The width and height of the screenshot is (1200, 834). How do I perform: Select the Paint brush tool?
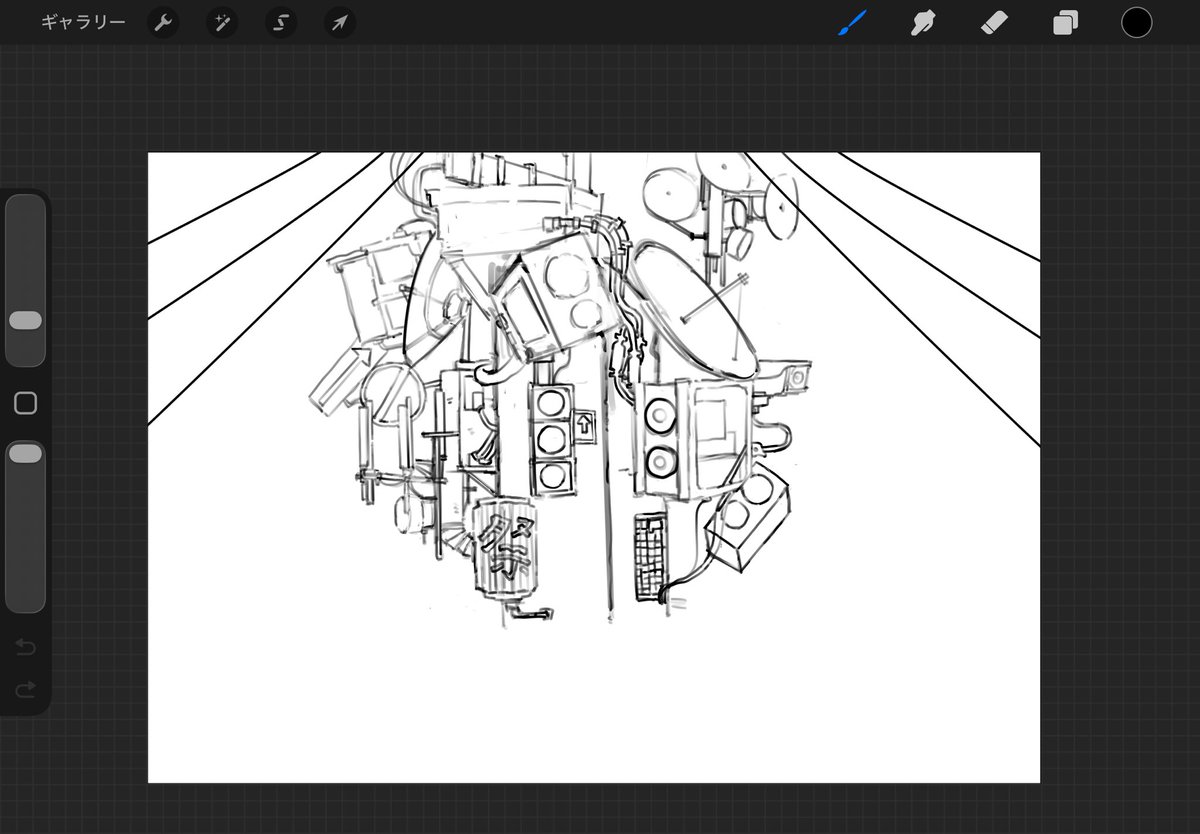coord(851,22)
